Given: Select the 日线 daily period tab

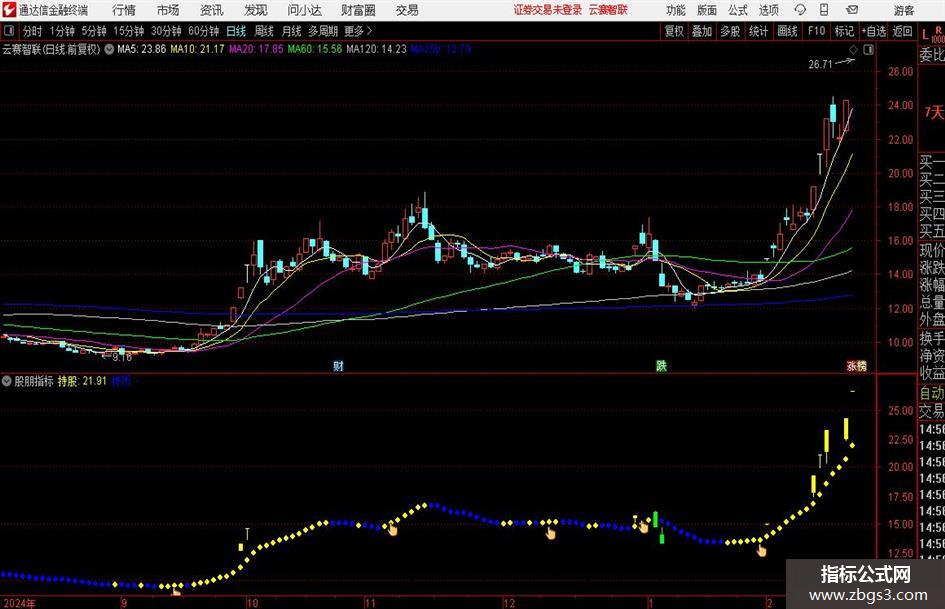Looking at the screenshot, I should (x=236, y=31).
